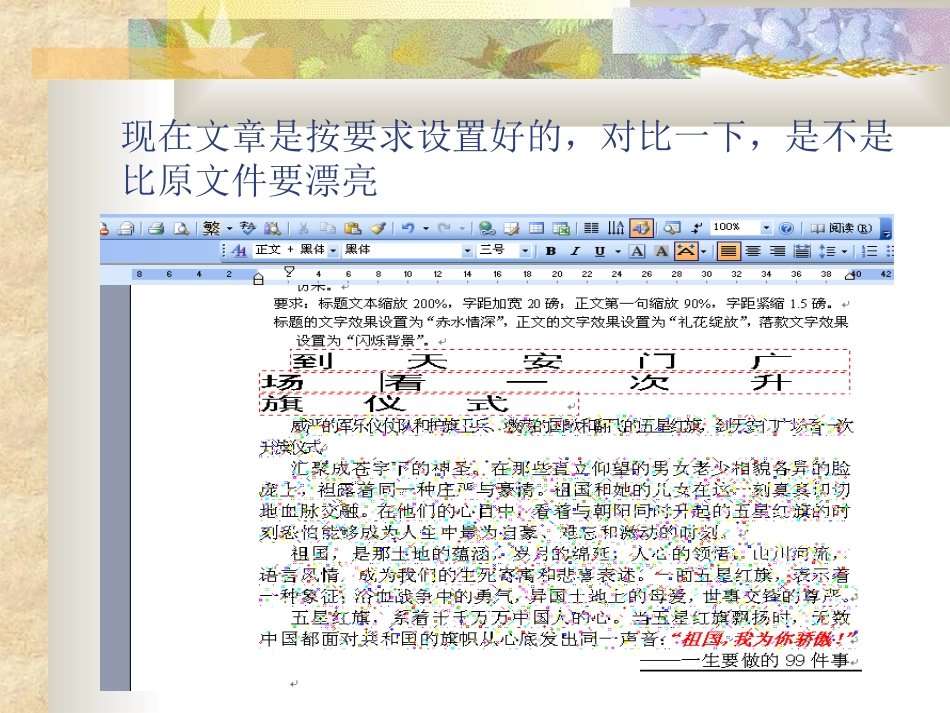Image resolution: width=950 pixels, height=713 pixels.
Task: Click the Copy icon
Action: click(328, 228)
